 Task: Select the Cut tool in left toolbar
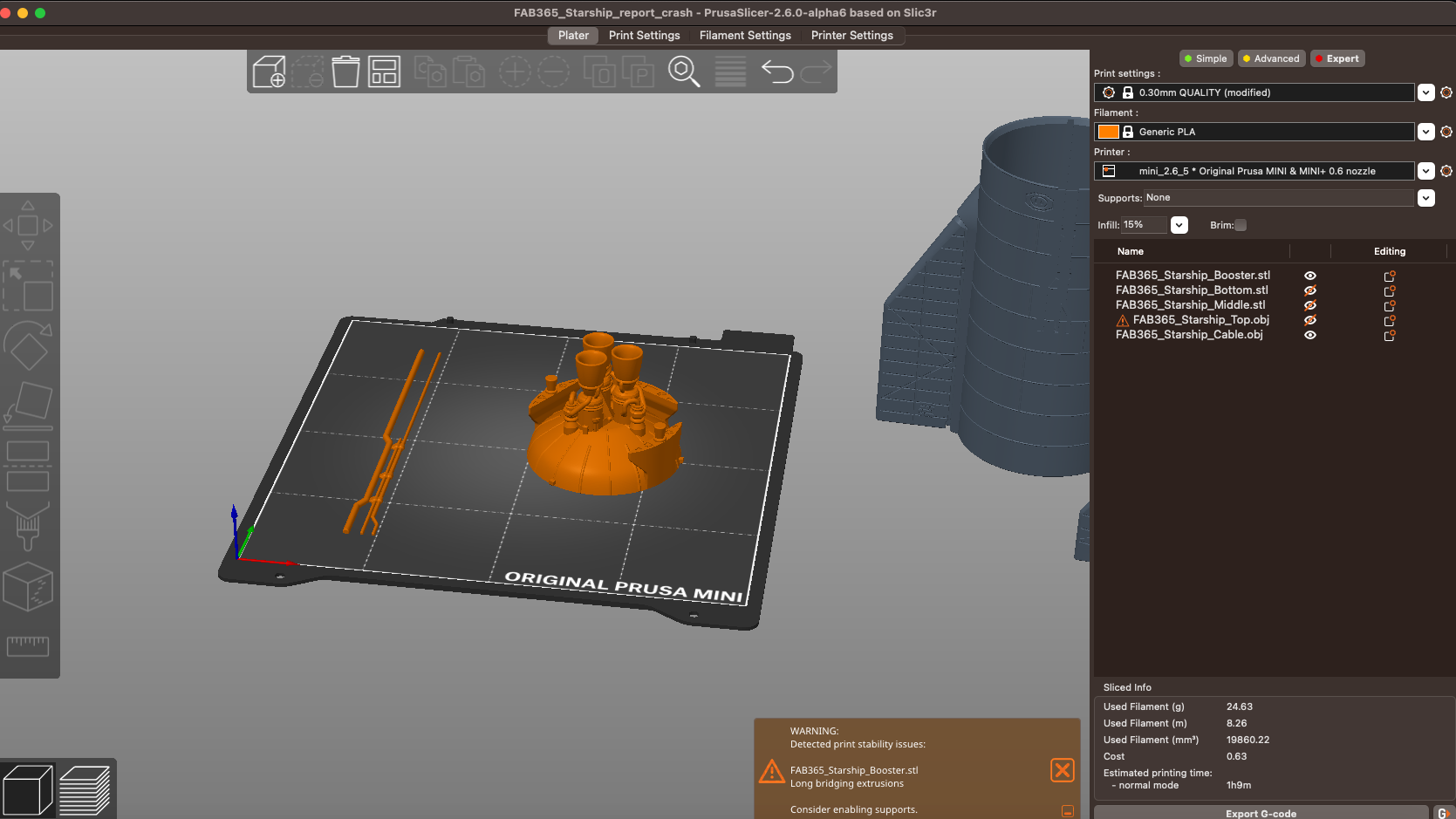point(28,466)
